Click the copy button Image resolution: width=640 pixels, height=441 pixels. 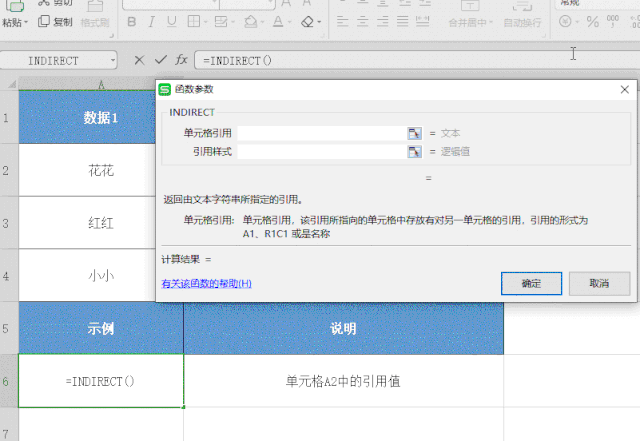coord(55,22)
